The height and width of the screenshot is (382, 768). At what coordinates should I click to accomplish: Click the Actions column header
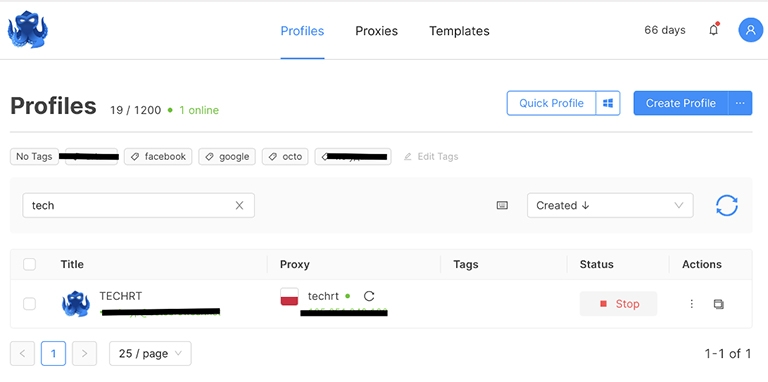(702, 264)
